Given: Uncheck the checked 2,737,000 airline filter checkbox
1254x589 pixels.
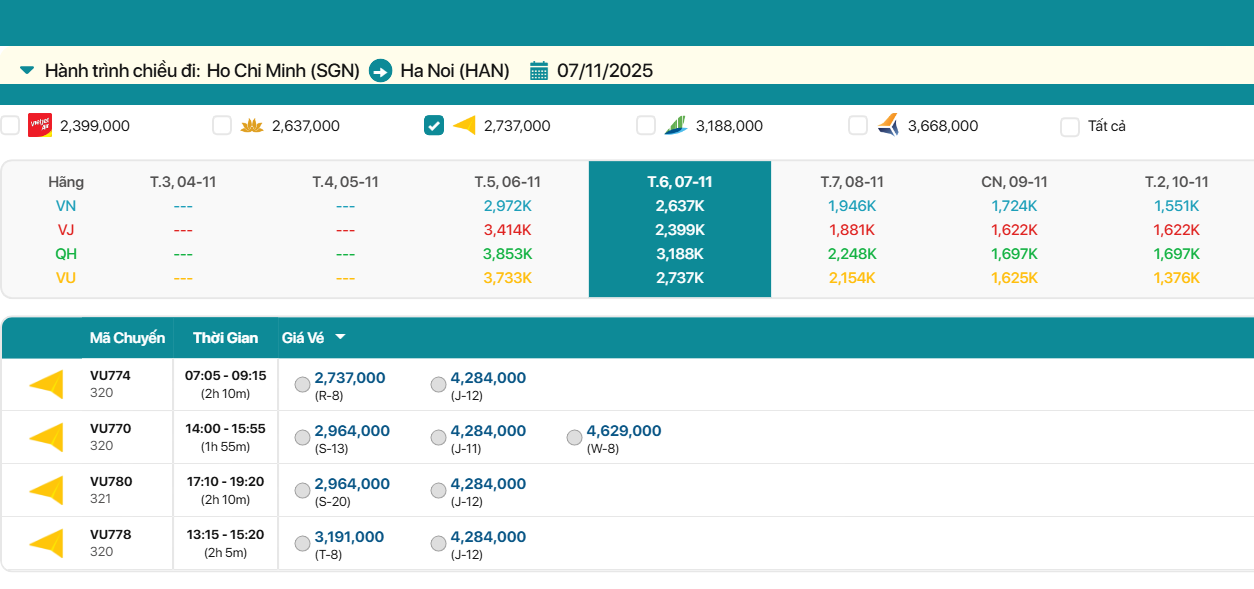Looking at the screenshot, I should pyautogui.click(x=434, y=126).
